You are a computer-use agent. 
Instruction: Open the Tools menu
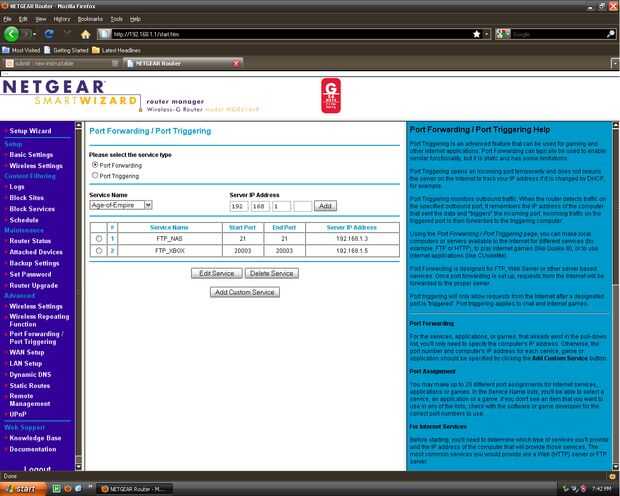click(117, 19)
